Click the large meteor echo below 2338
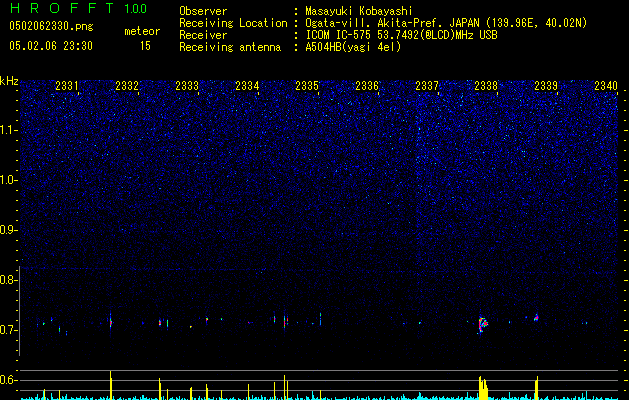Screen dimensions: 629x400 483,324
